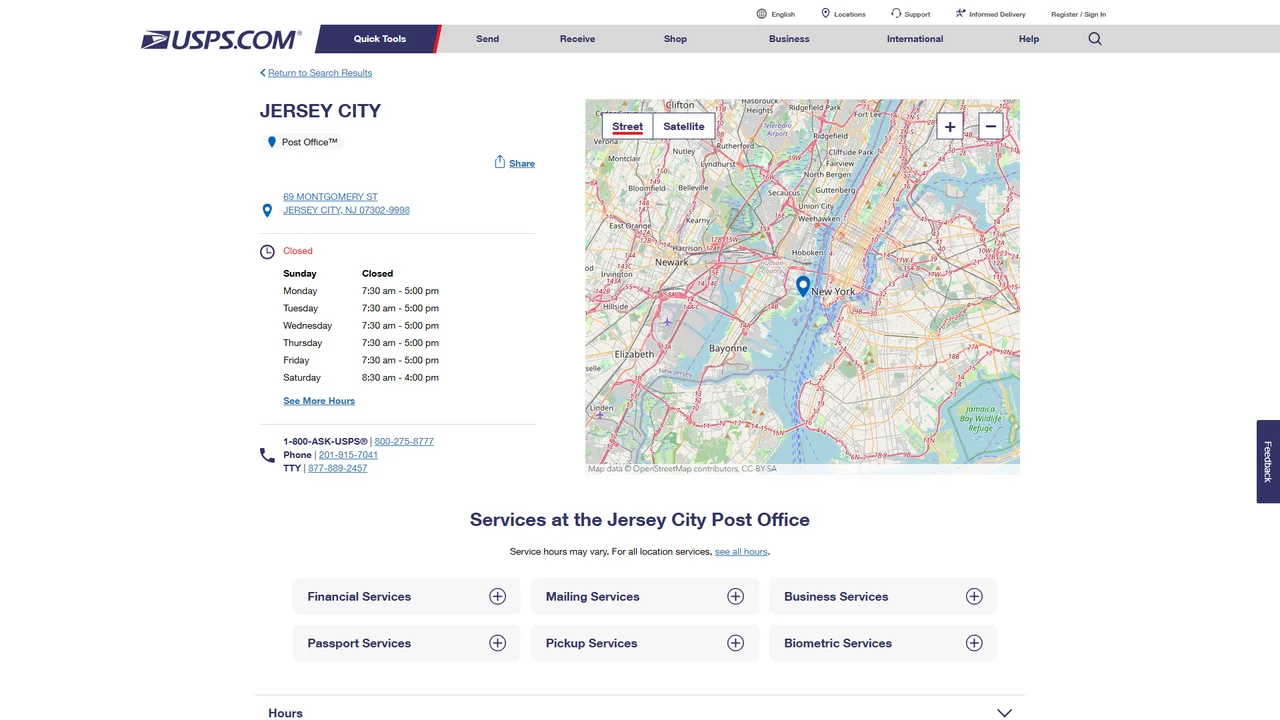Click the see all hours link
Screen dimensions: 1280x720
741,552
